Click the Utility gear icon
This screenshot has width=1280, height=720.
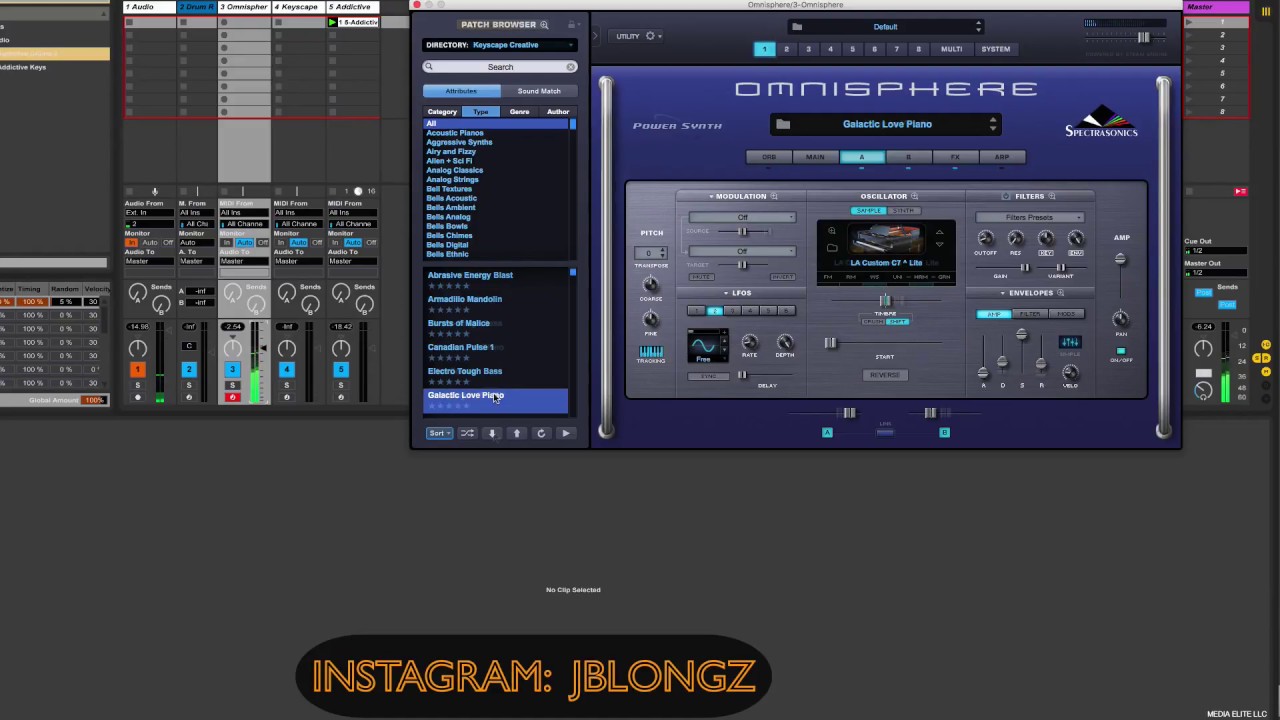tap(651, 36)
